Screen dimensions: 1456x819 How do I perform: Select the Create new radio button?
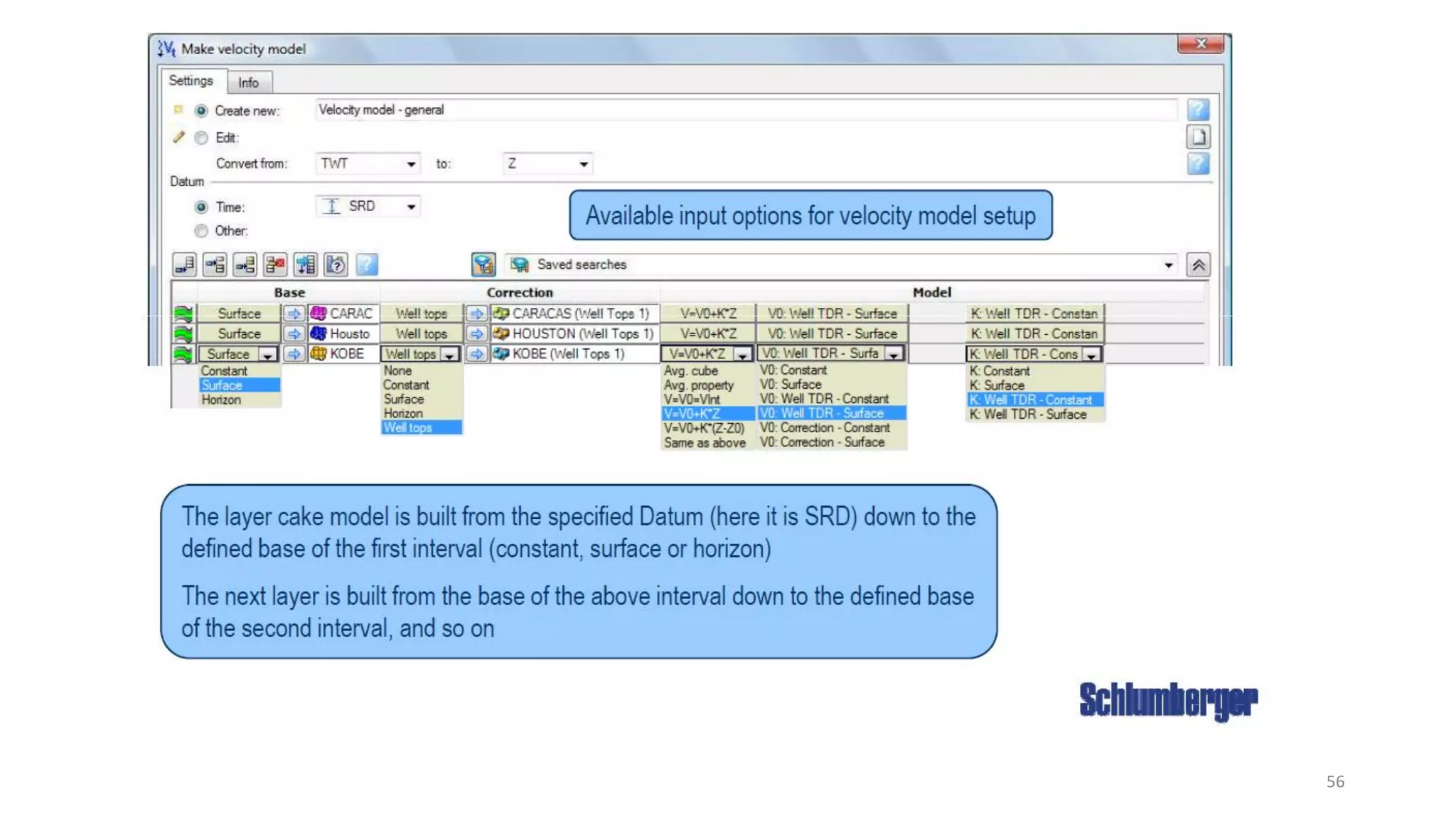pyautogui.click(x=201, y=111)
